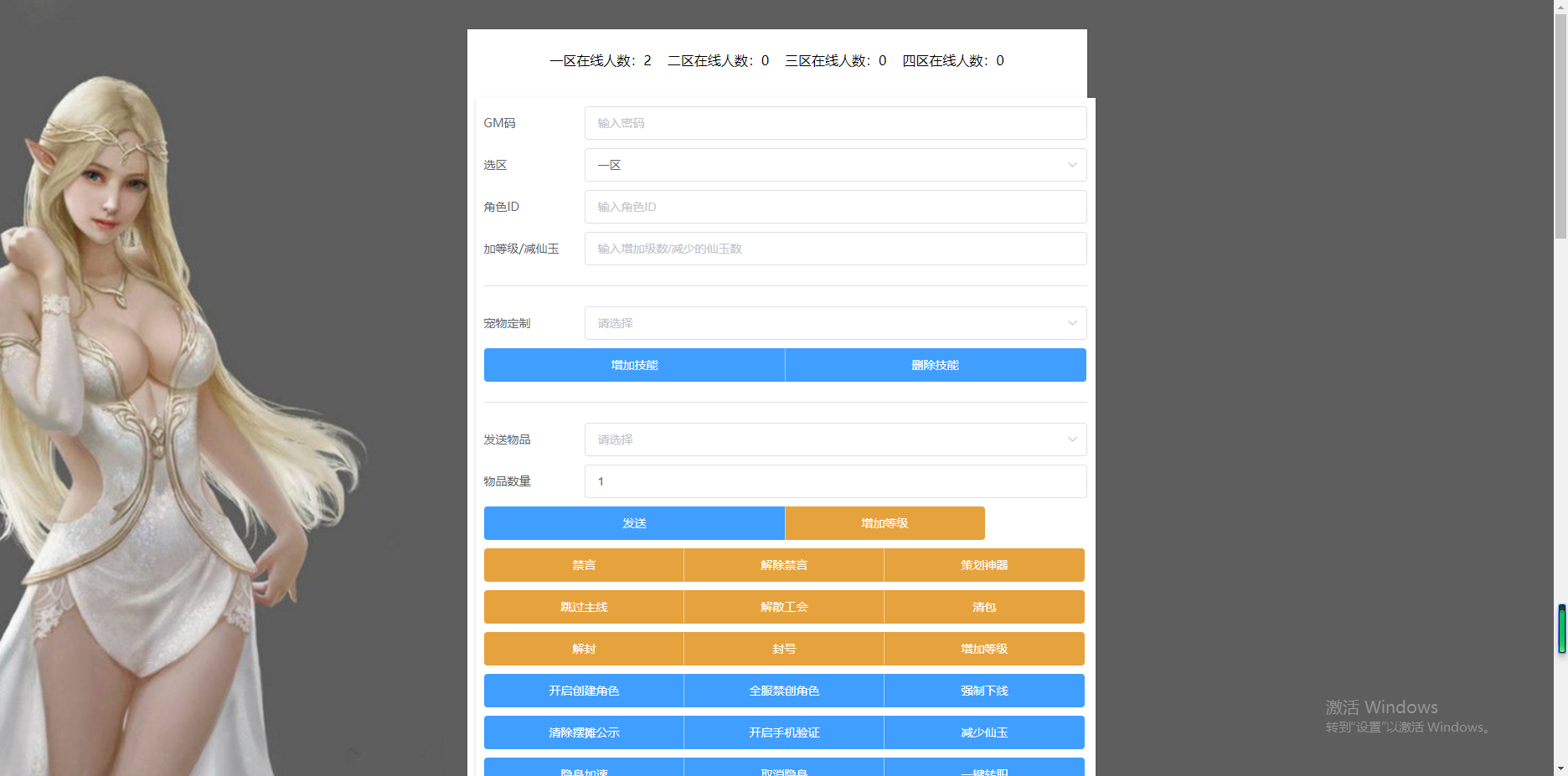Click the page's vertical scrollbar thumb
1568x776 pixels.
pos(1560,126)
